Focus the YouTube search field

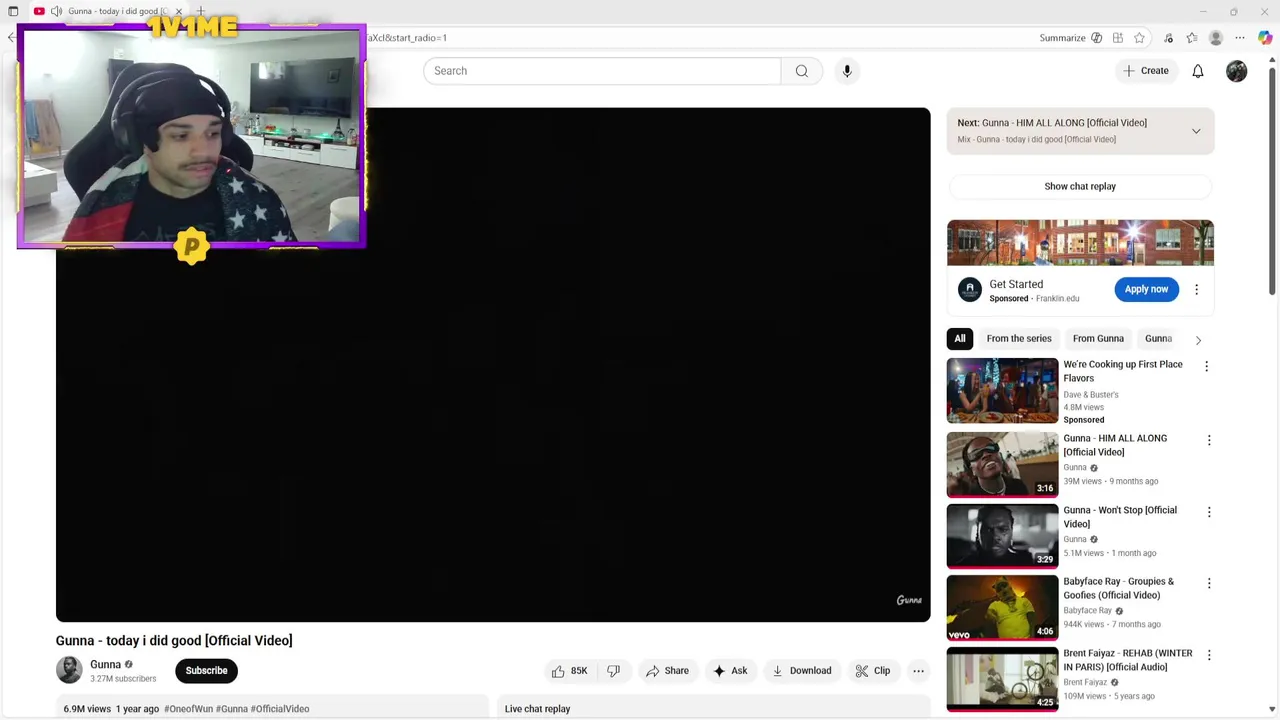click(602, 71)
